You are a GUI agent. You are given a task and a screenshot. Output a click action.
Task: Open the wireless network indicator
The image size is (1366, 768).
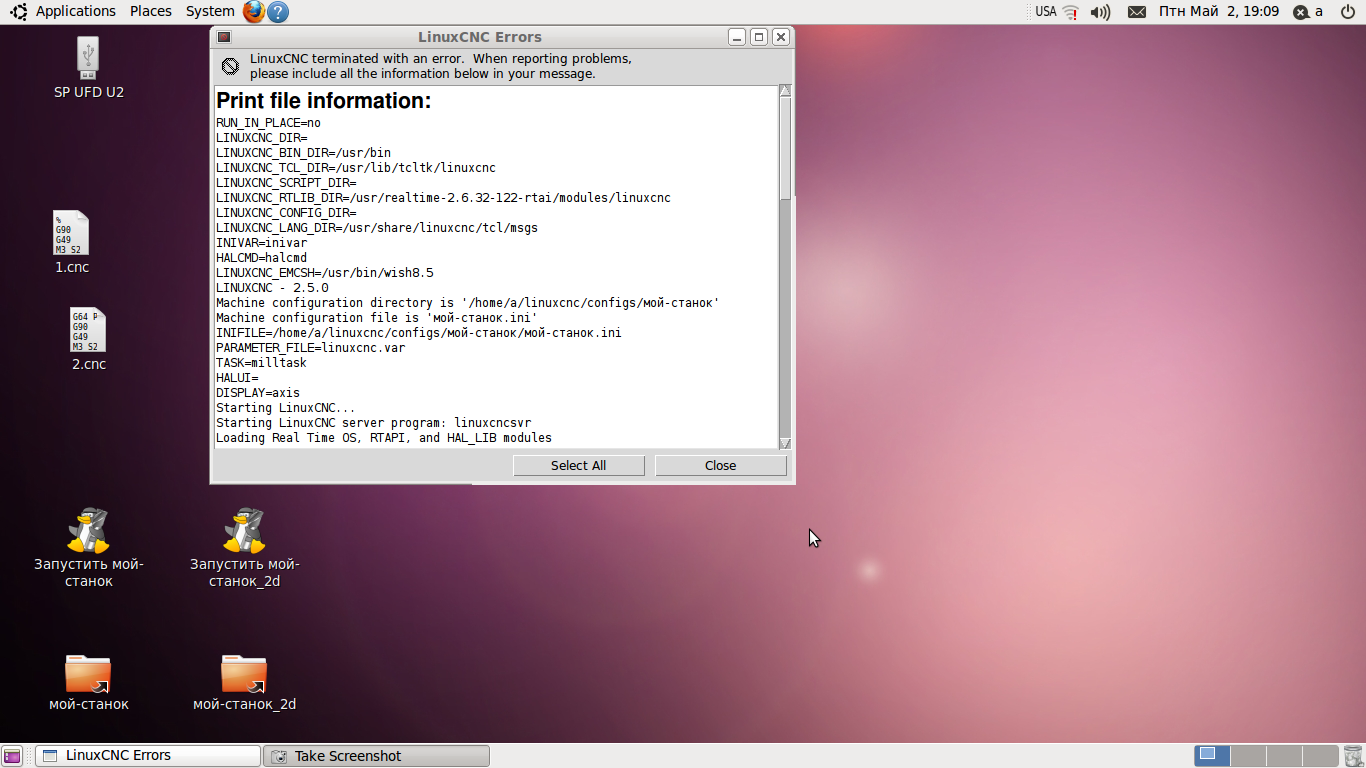click(x=1071, y=12)
